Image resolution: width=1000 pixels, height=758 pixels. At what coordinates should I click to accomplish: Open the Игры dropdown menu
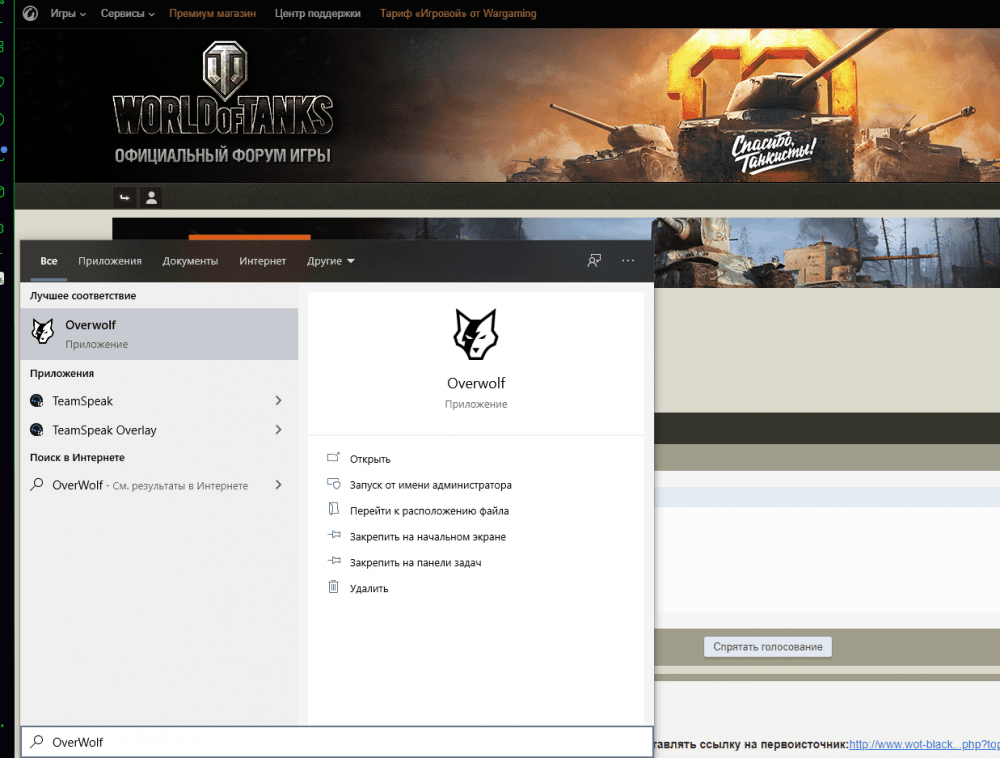pyautogui.click(x=68, y=14)
